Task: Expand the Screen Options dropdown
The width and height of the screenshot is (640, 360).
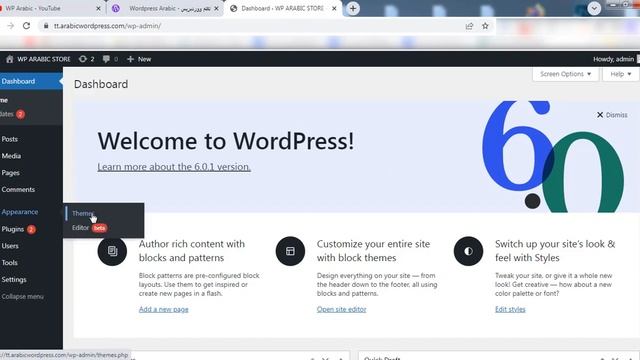Action: click(x=565, y=74)
